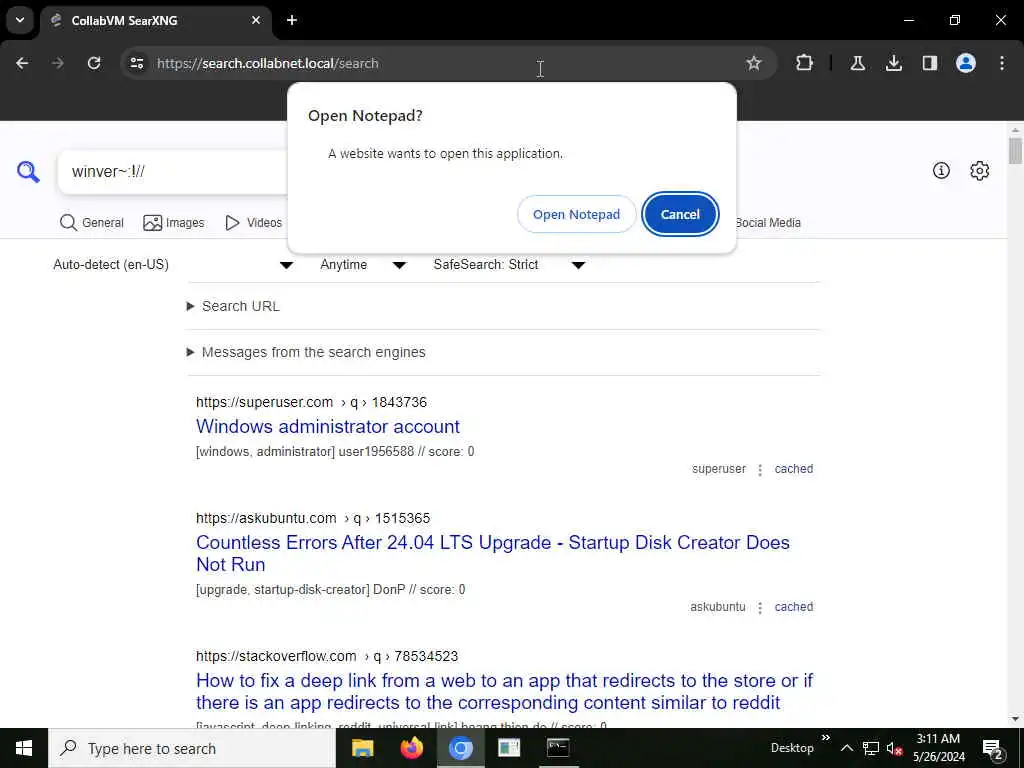
Task: Reload the page with refresh icon
Action: click(x=94, y=63)
